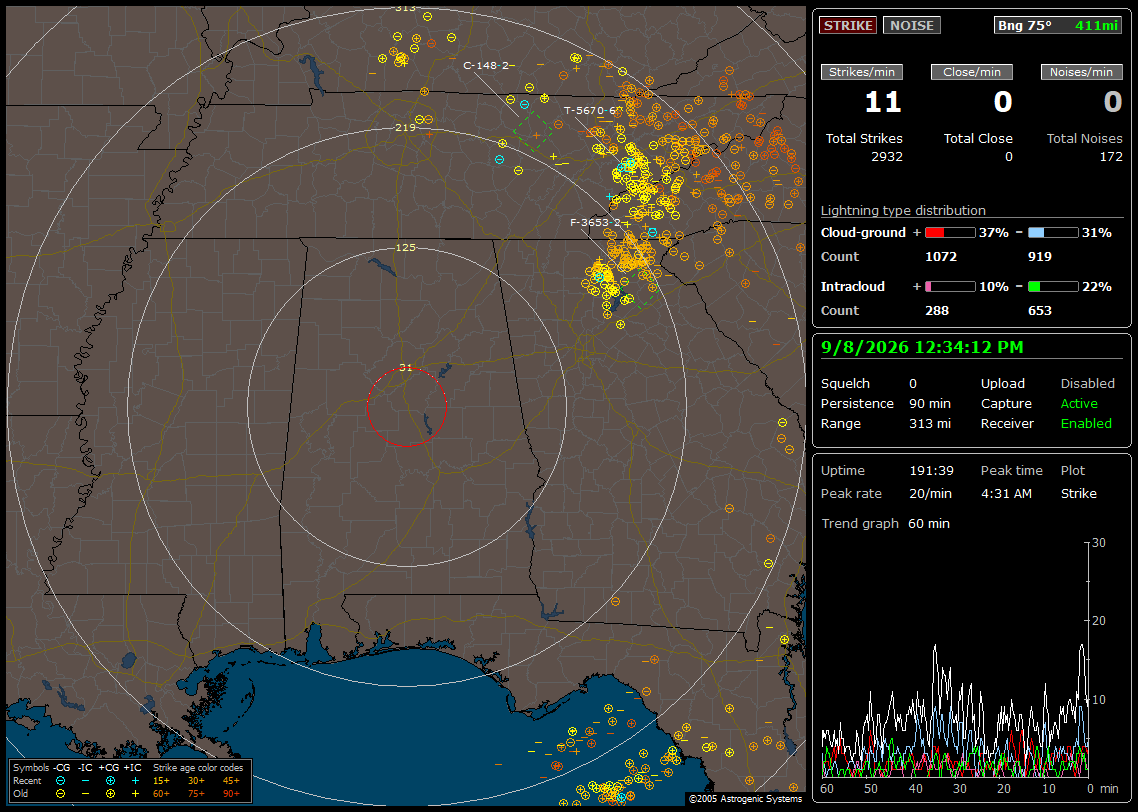Click the positive cloud-ground red bar
The image size is (1138, 812).
tap(950, 233)
